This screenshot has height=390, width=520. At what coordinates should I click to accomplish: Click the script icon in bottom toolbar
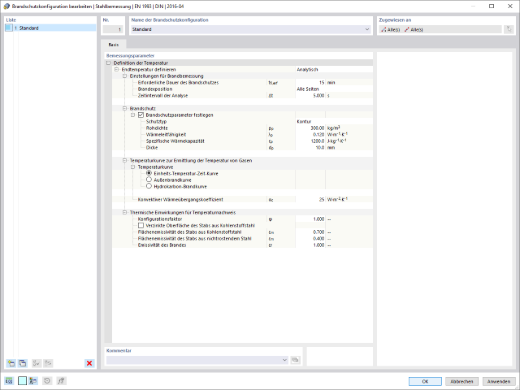61,381
